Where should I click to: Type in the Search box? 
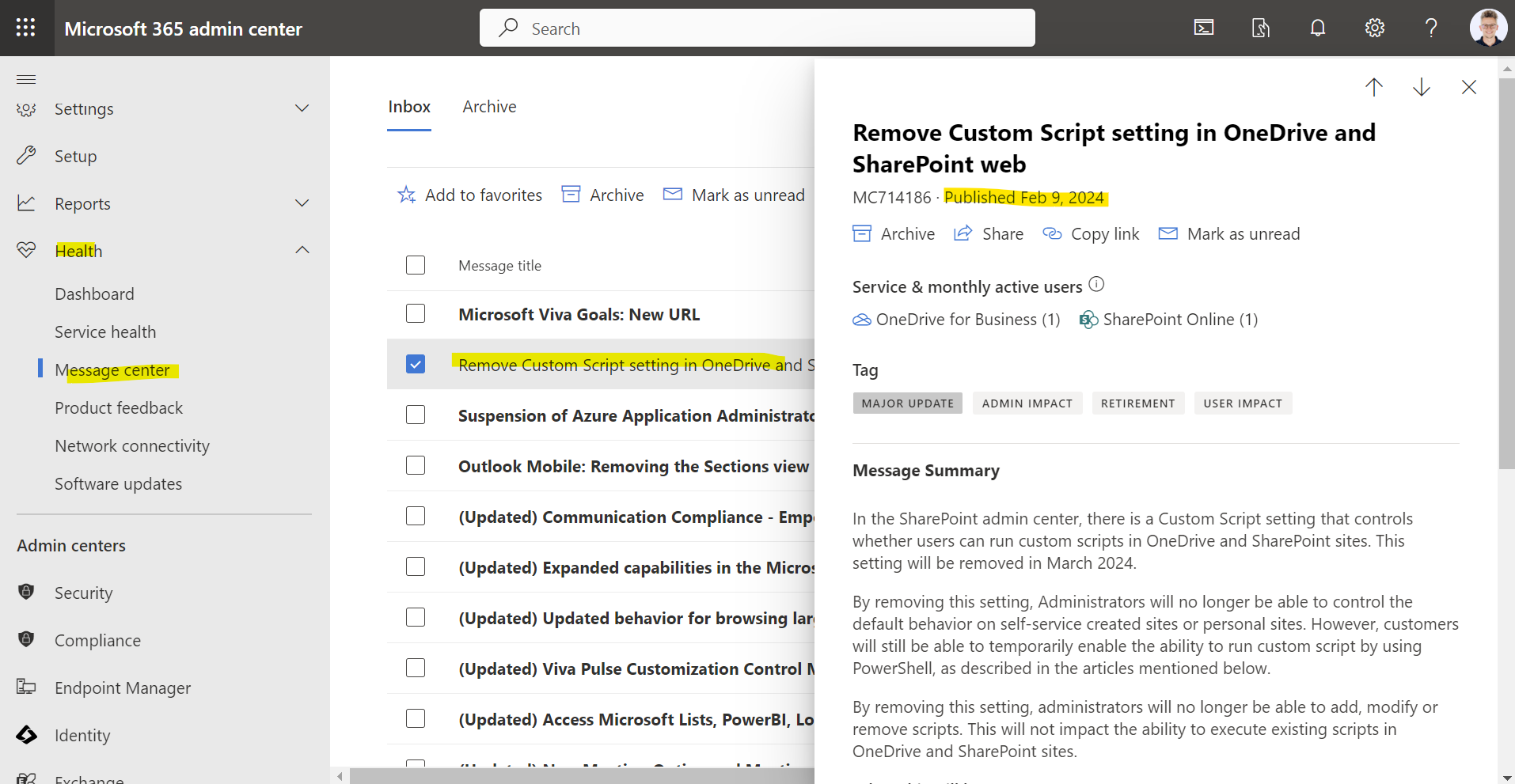757,28
